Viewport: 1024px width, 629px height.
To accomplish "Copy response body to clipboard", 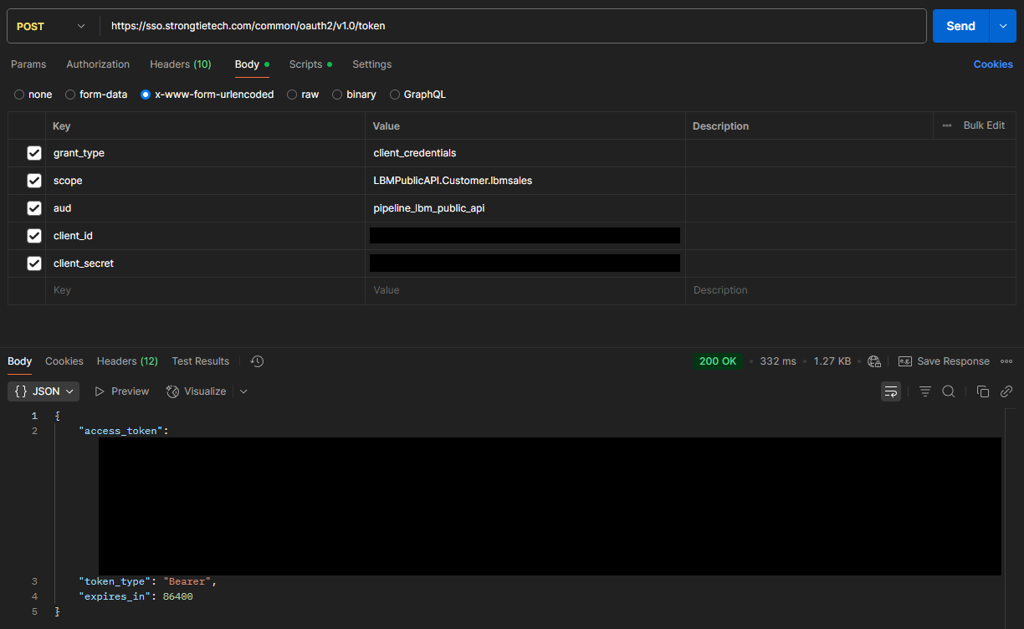I will (x=982, y=391).
